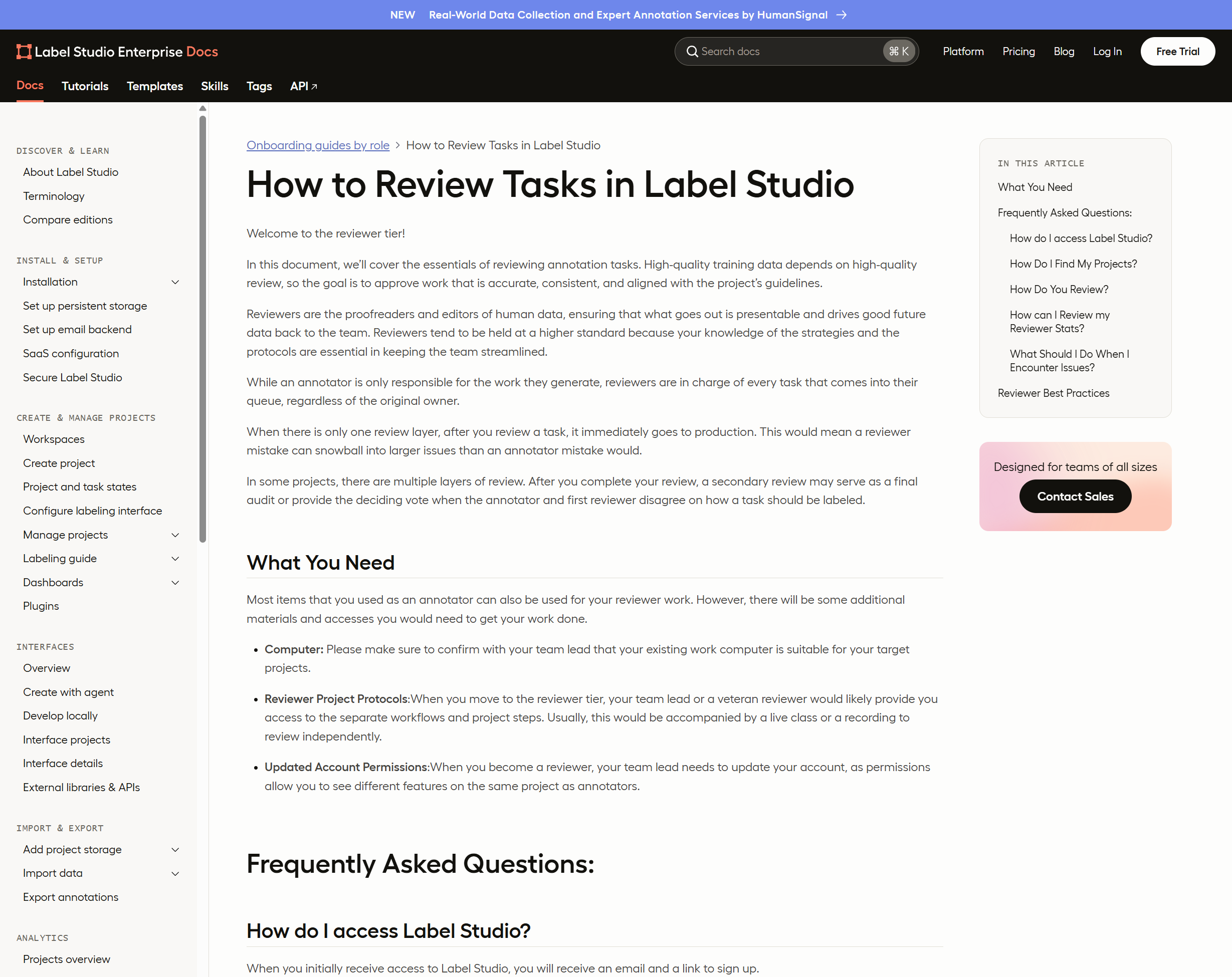The image size is (1232, 977).
Task: Open the Tags tab
Action: pyautogui.click(x=259, y=86)
